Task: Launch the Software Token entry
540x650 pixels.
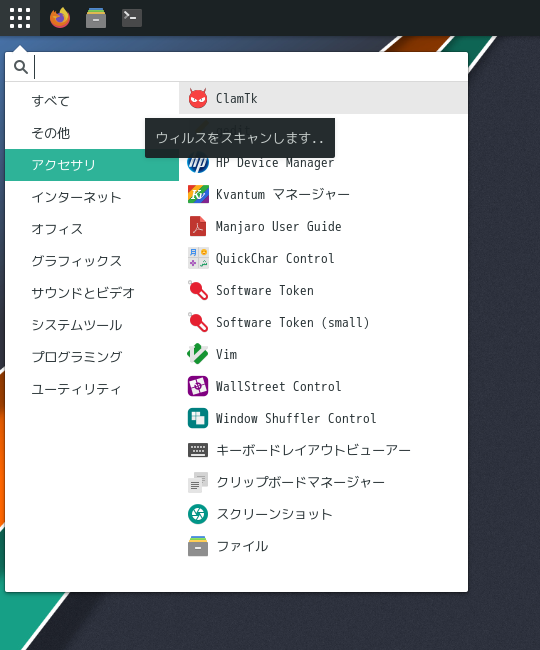Action: pos(323,290)
